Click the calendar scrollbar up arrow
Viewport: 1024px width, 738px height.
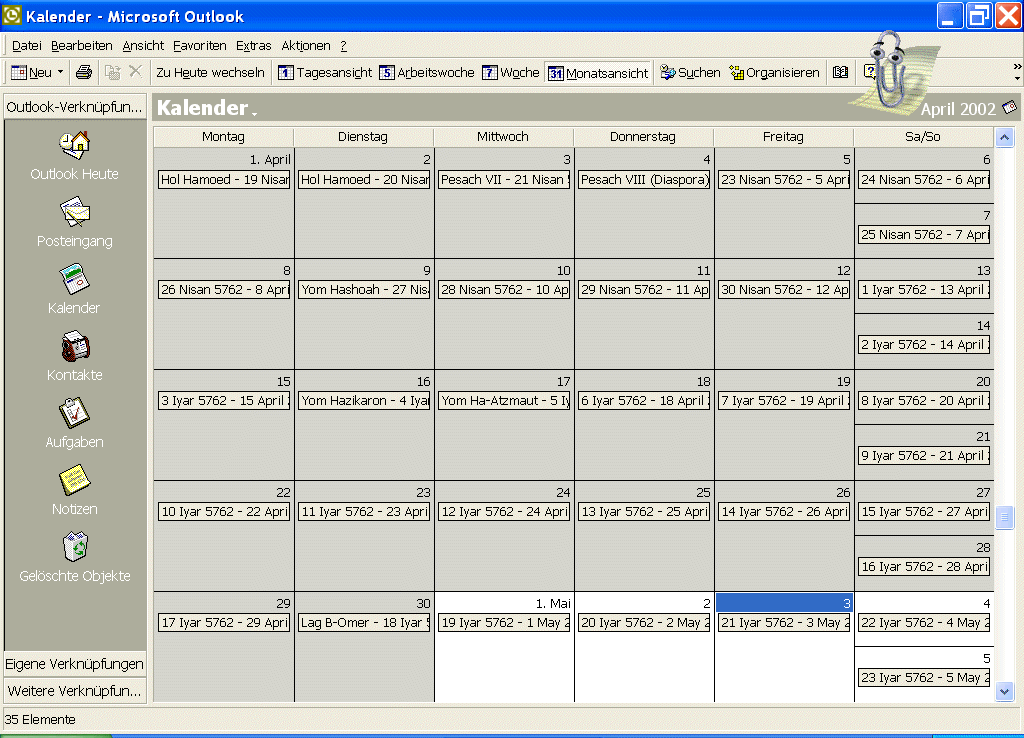coord(1004,137)
